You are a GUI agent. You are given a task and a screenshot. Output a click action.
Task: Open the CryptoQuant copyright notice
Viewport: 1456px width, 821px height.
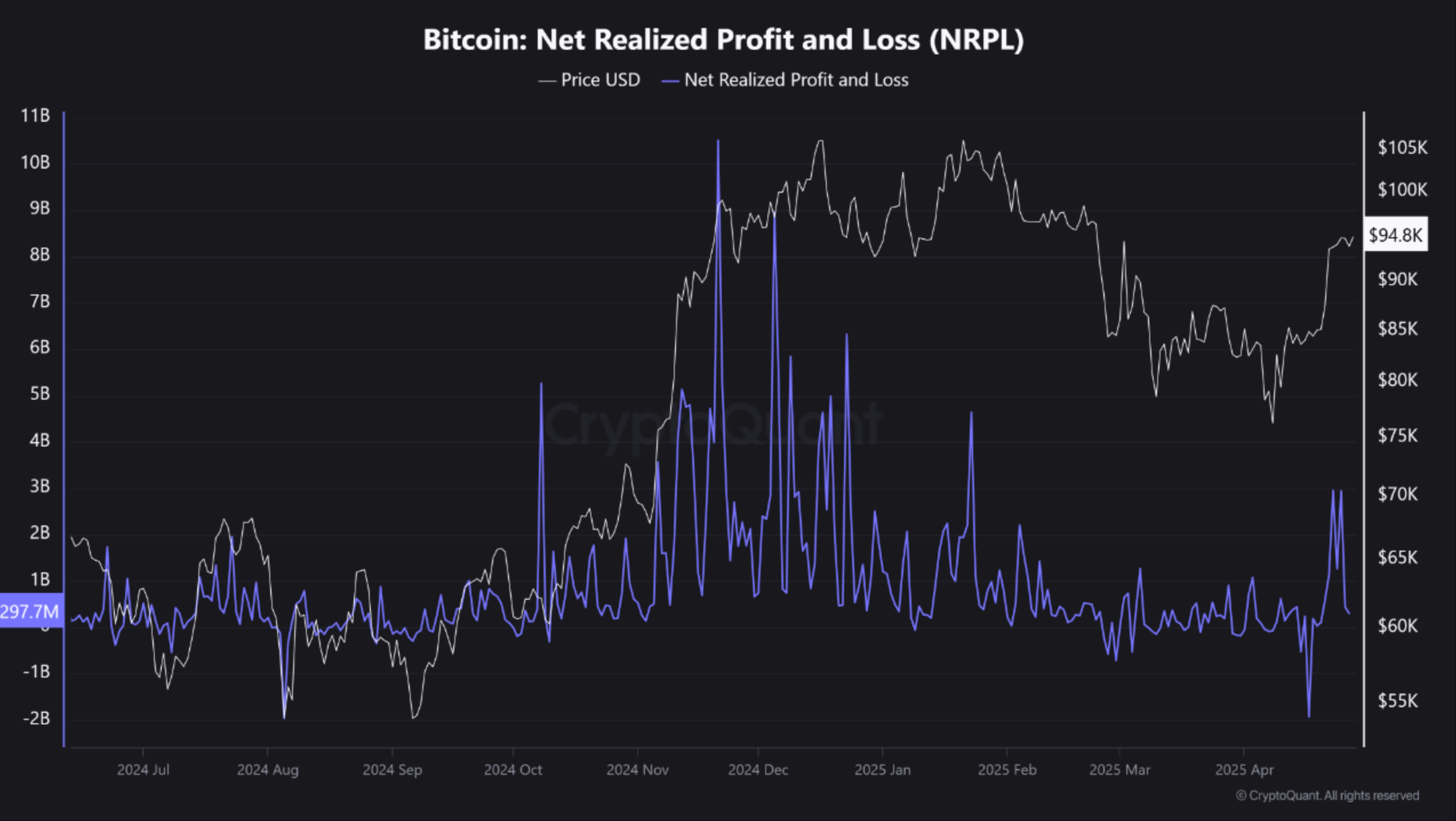pos(1327,795)
